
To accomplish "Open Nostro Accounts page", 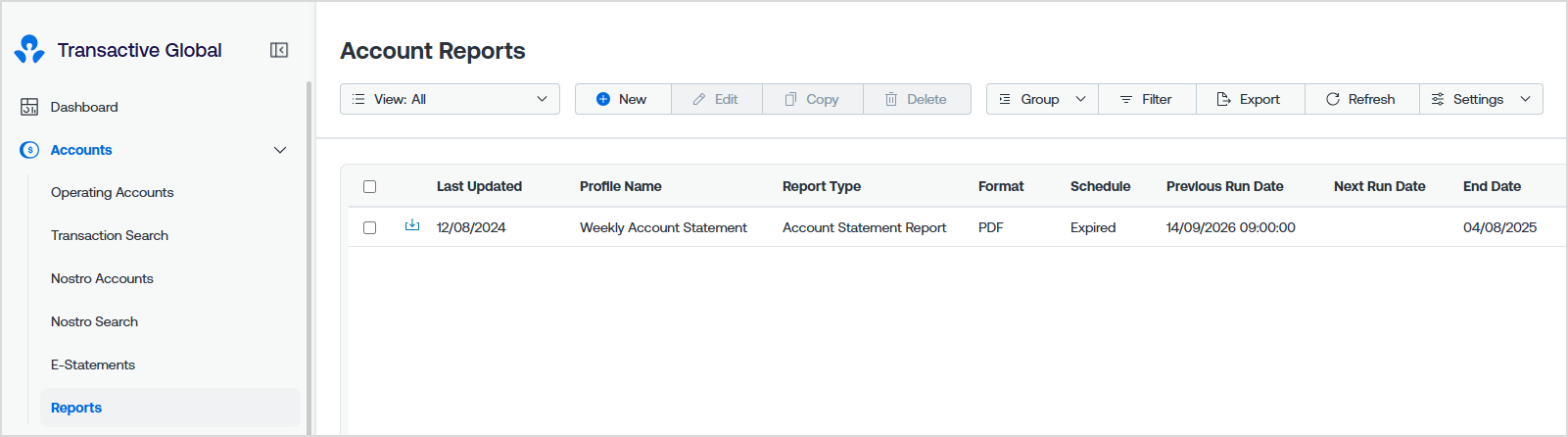I will [102, 278].
